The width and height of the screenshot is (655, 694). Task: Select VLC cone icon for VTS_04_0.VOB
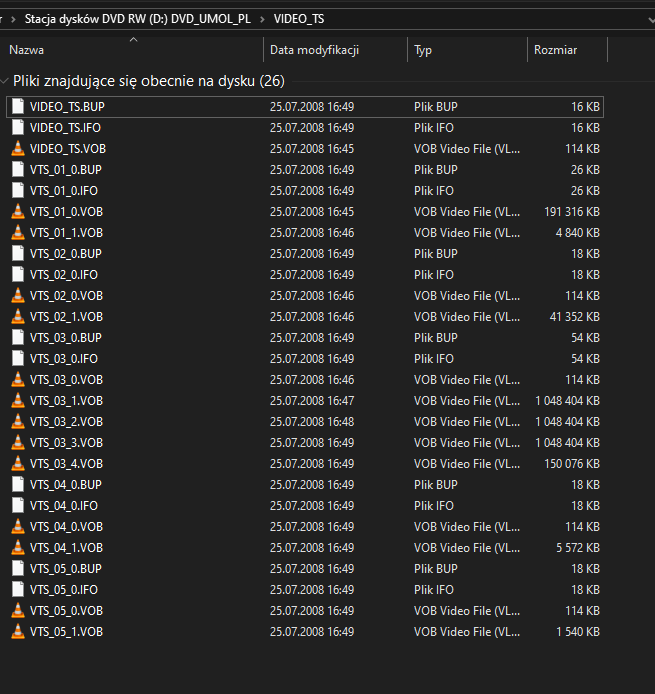coord(18,527)
